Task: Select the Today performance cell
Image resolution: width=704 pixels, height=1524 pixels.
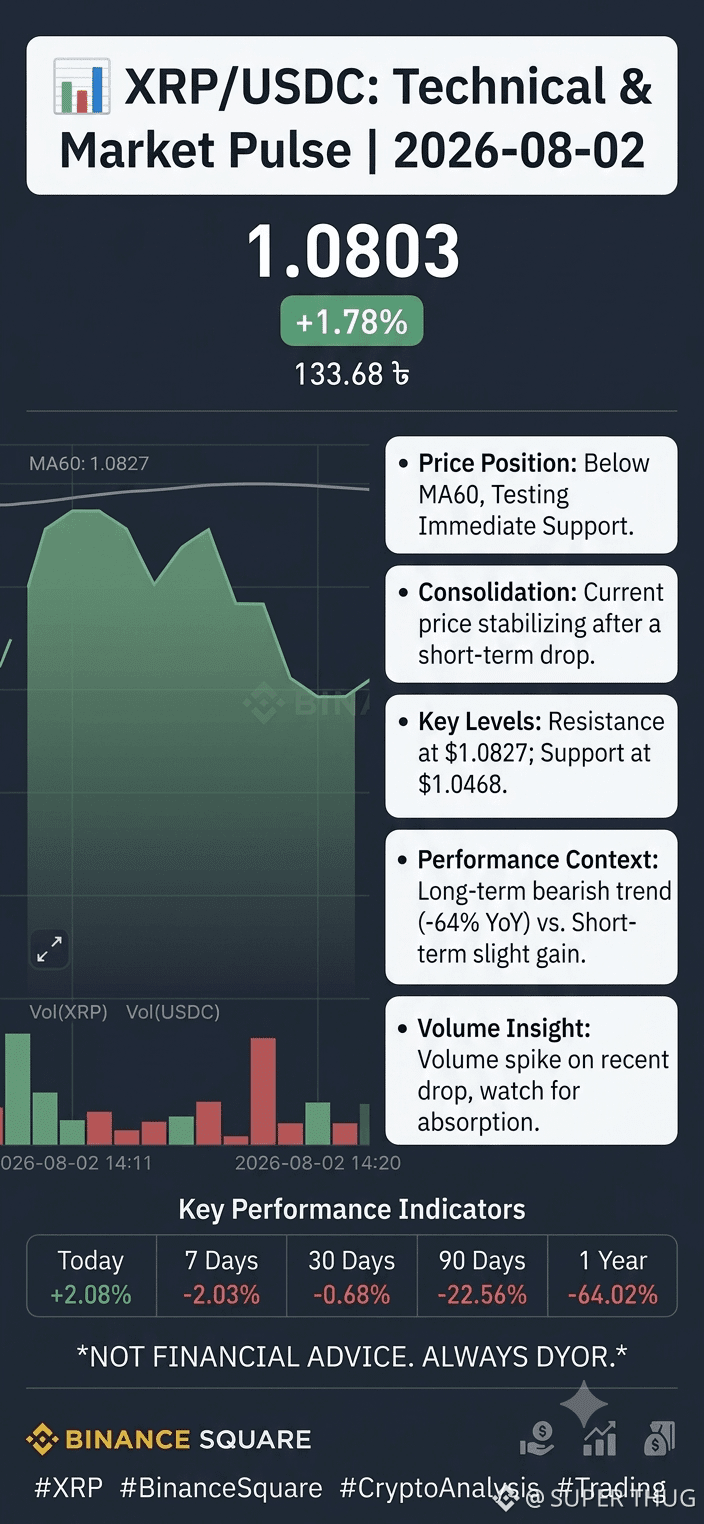Action: pos(91,1277)
